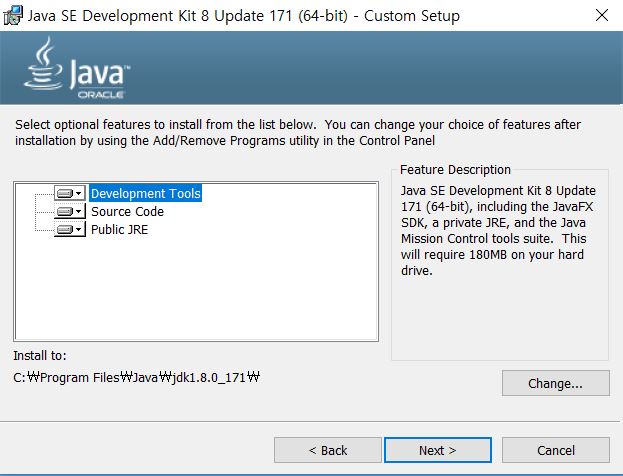Open Public JRE feature install dropdown
Image resolution: width=623 pixels, height=476 pixels.
70,229
